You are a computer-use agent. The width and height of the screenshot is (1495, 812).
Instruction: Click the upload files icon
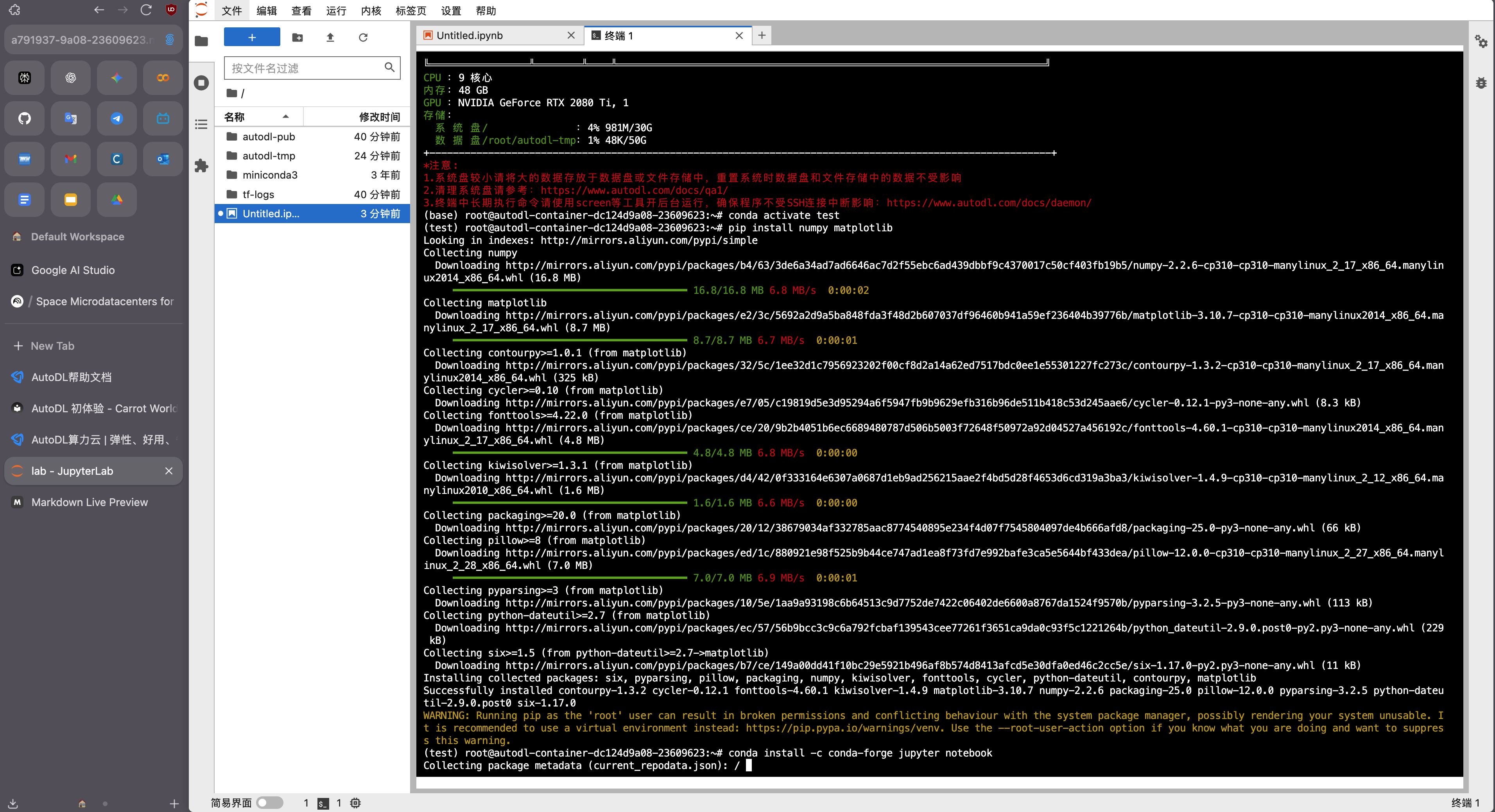tap(330, 37)
